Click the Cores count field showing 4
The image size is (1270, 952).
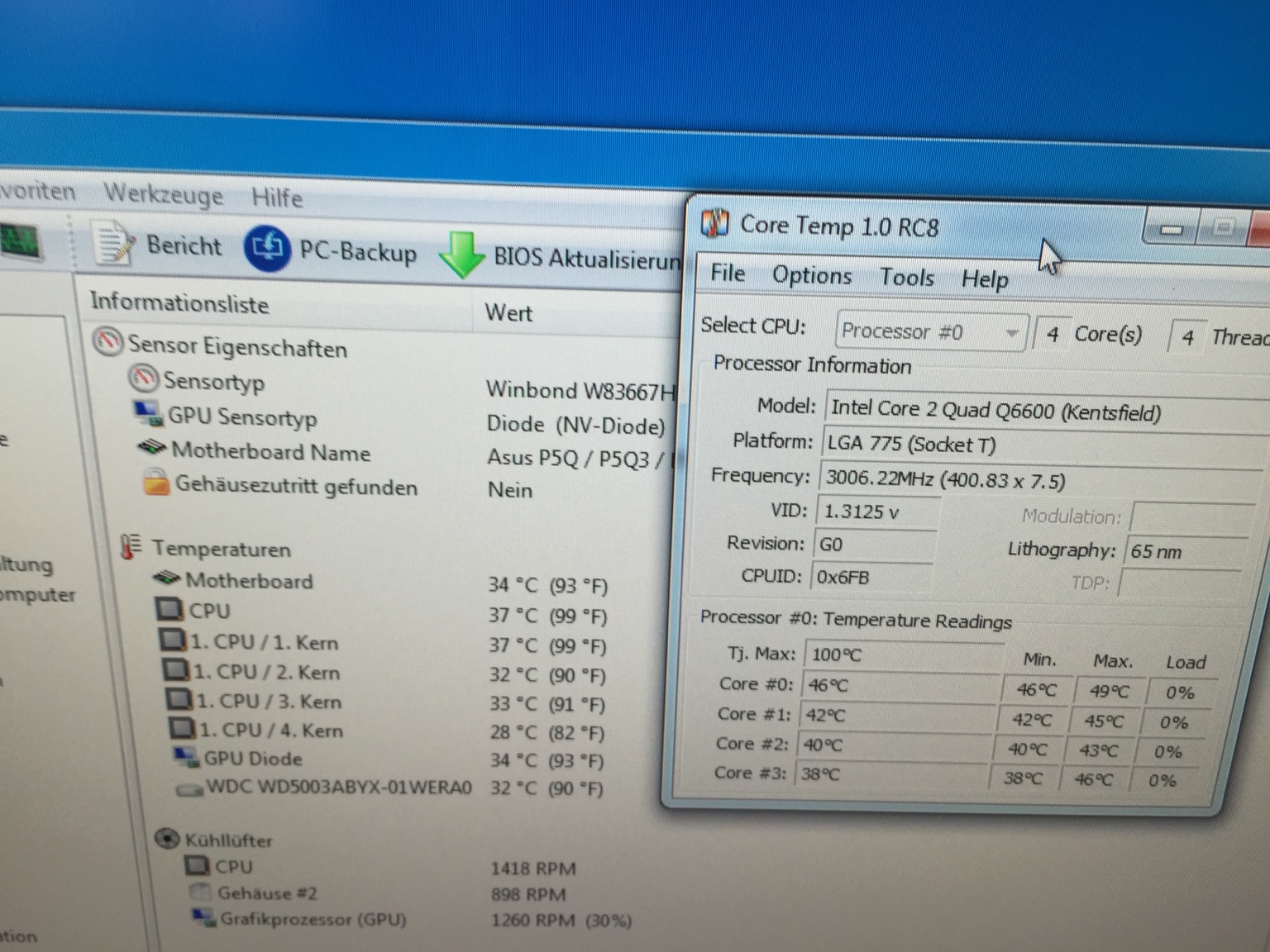1052,335
